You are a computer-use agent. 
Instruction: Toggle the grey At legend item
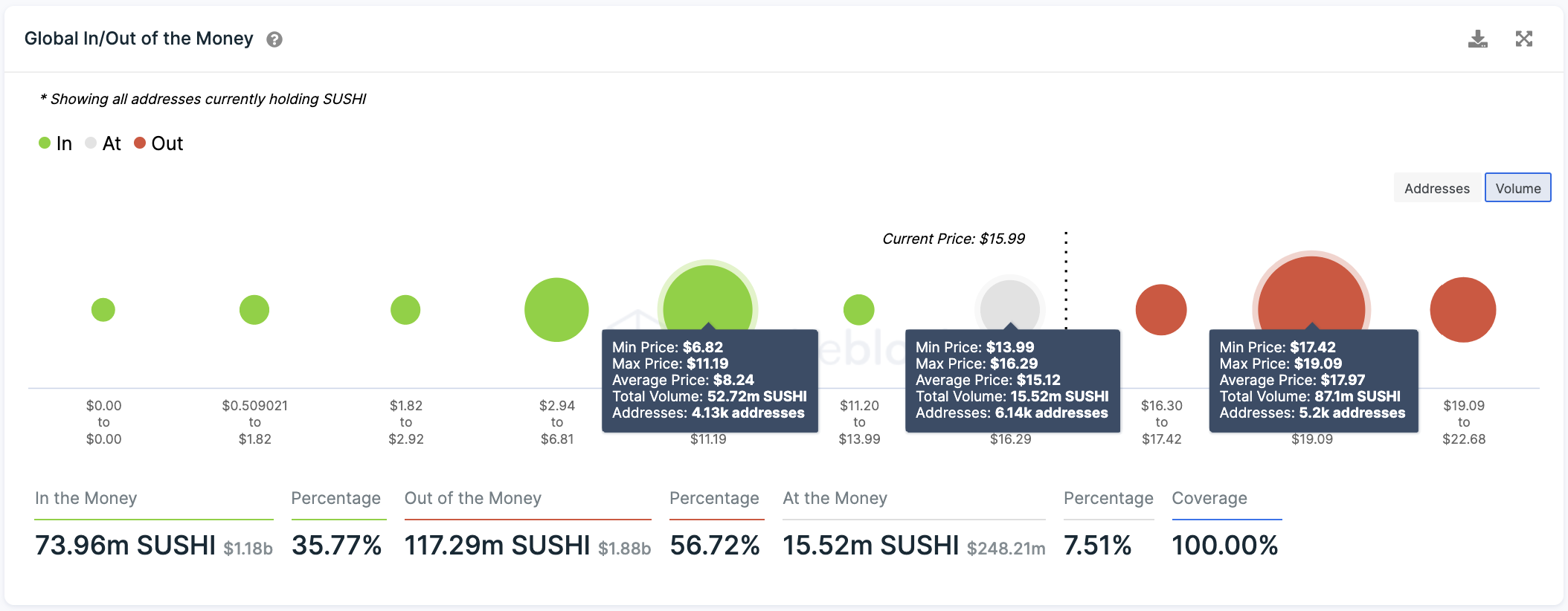point(103,143)
